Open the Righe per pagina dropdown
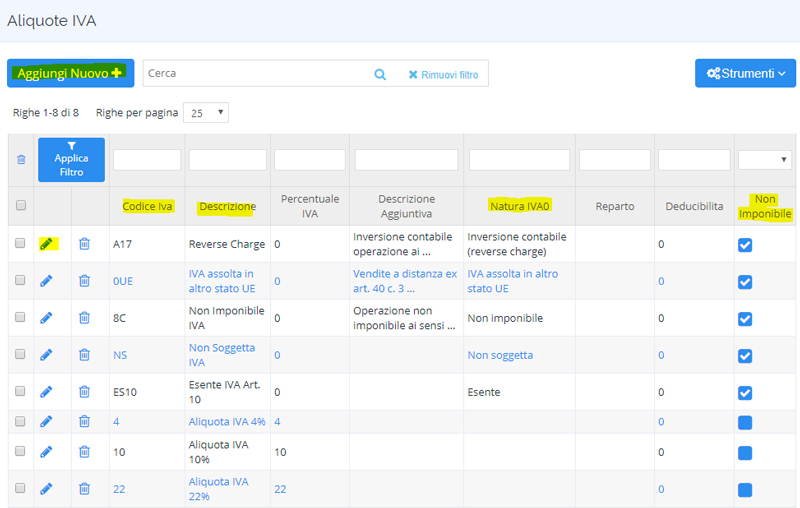This screenshot has width=800, height=508. 206,113
